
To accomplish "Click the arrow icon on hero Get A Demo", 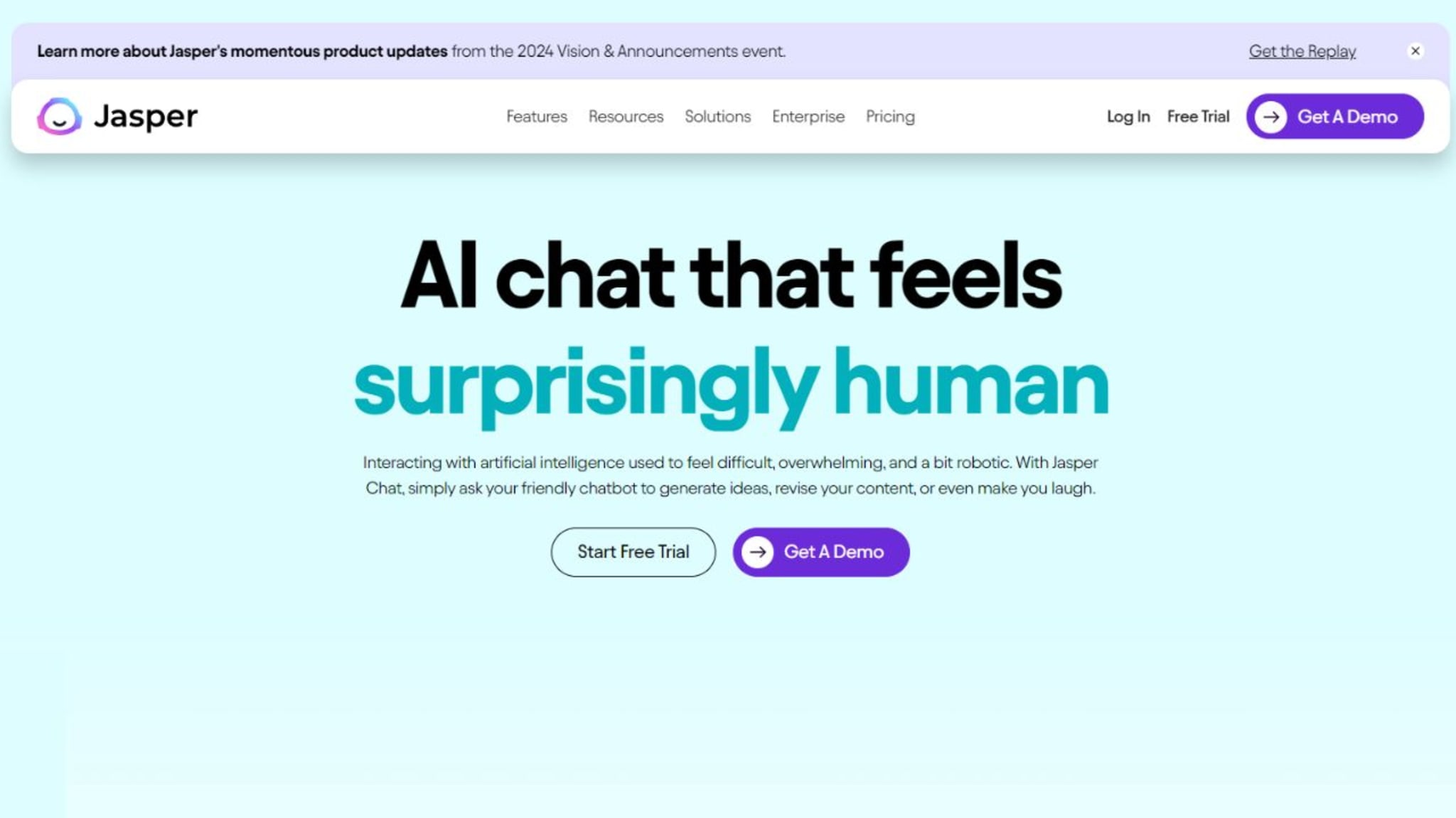I will 758,551.
